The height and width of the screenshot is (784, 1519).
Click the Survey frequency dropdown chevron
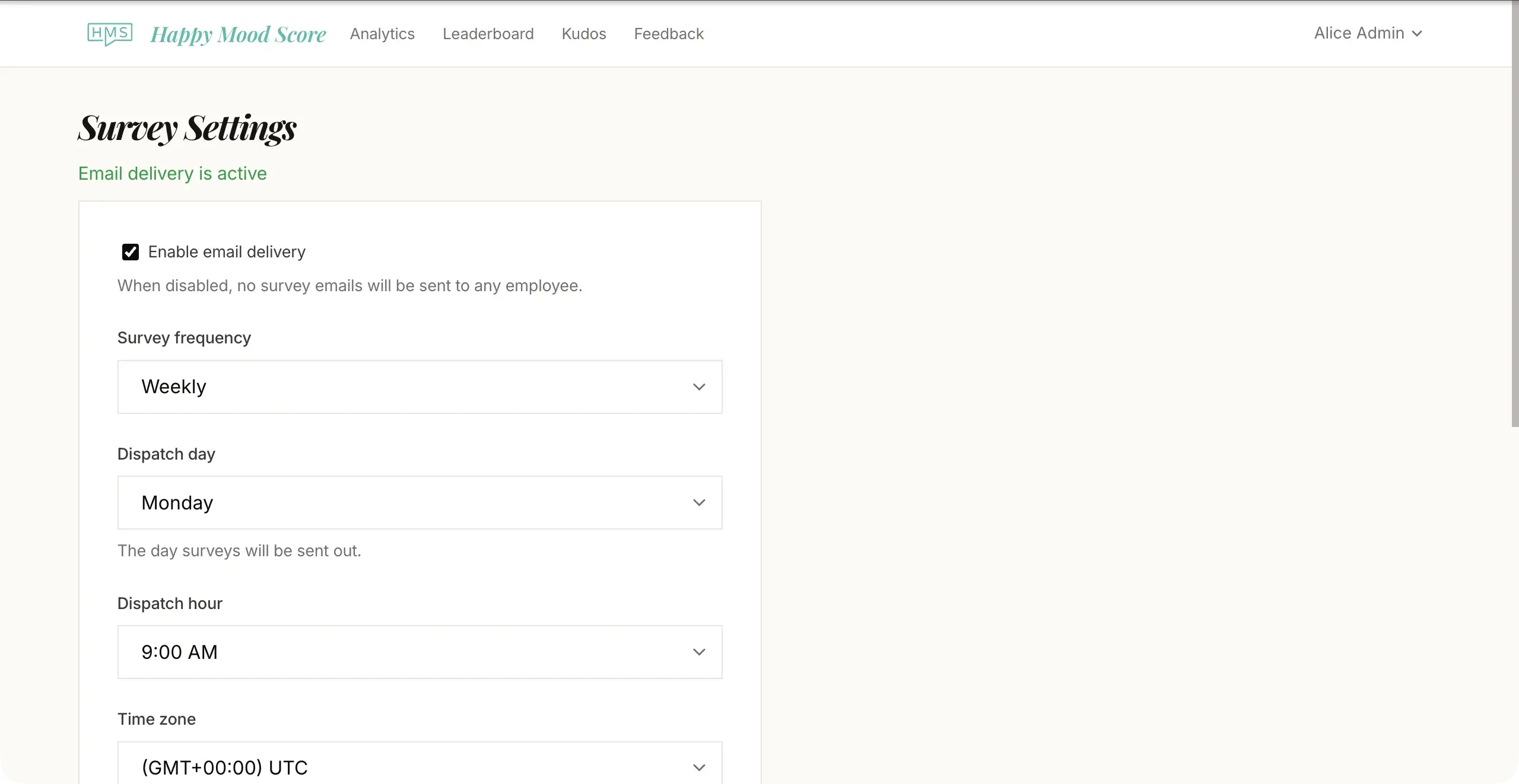[x=699, y=387]
